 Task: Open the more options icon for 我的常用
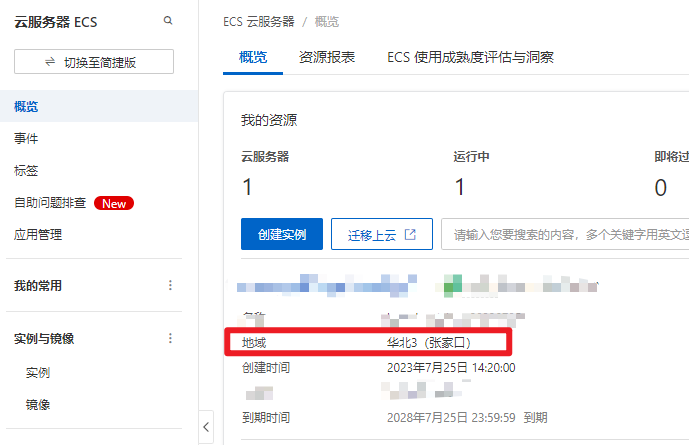click(170, 286)
